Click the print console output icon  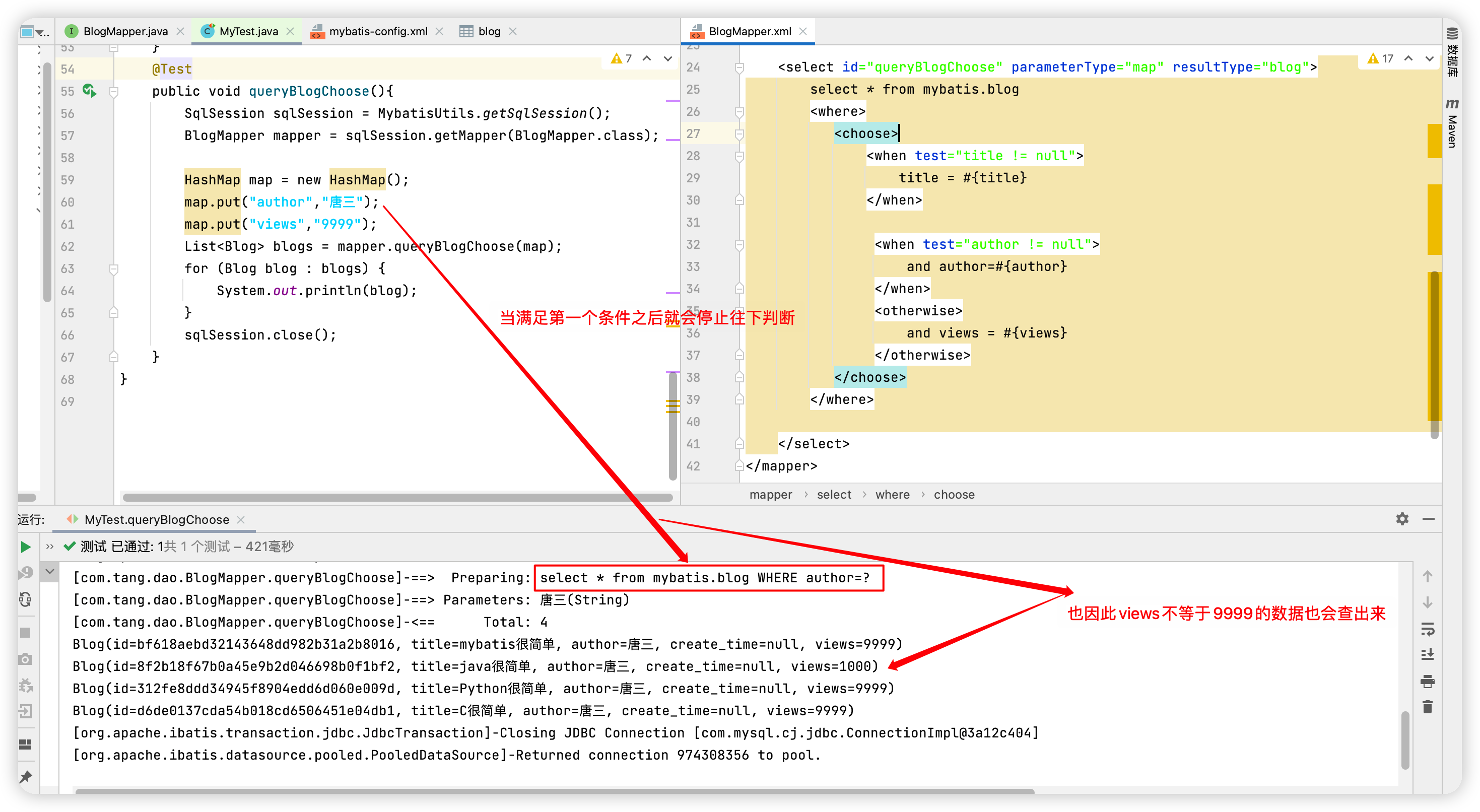(x=1427, y=682)
